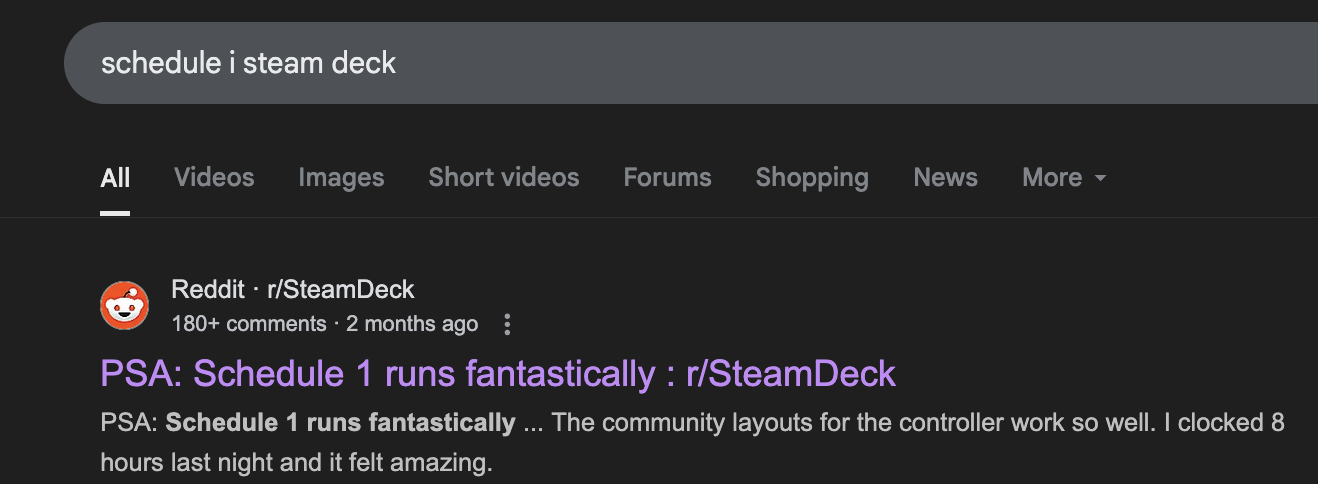The height and width of the screenshot is (484, 1318).
Task: Switch to the Images tab
Action: pyautogui.click(x=341, y=177)
